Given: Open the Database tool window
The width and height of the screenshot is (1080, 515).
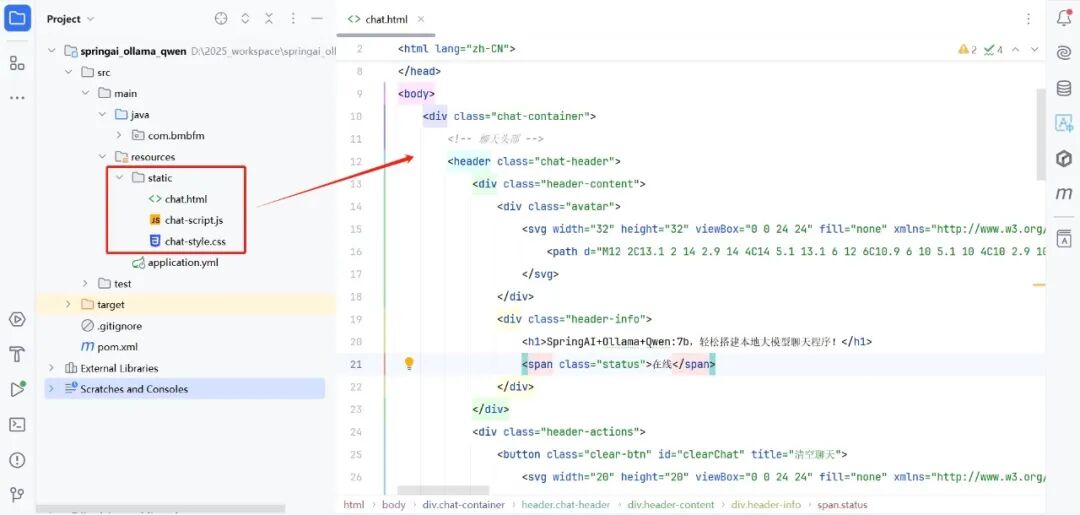Looking at the screenshot, I should pyautogui.click(x=1064, y=88).
